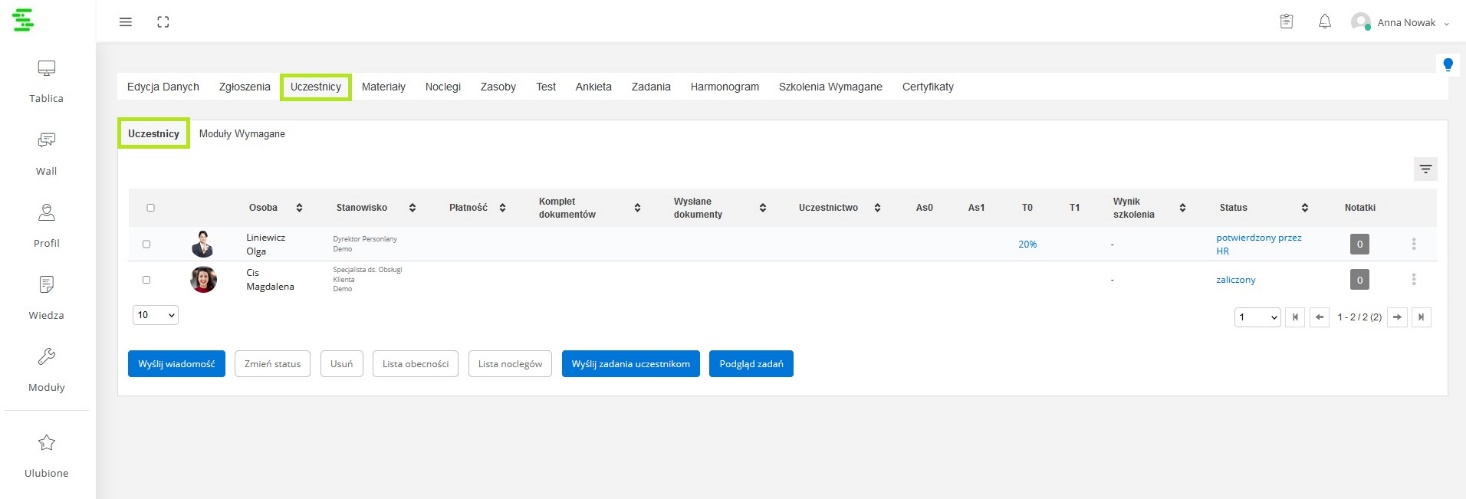
Task: Expand the page number dropdown
Action: (1258, 317)
